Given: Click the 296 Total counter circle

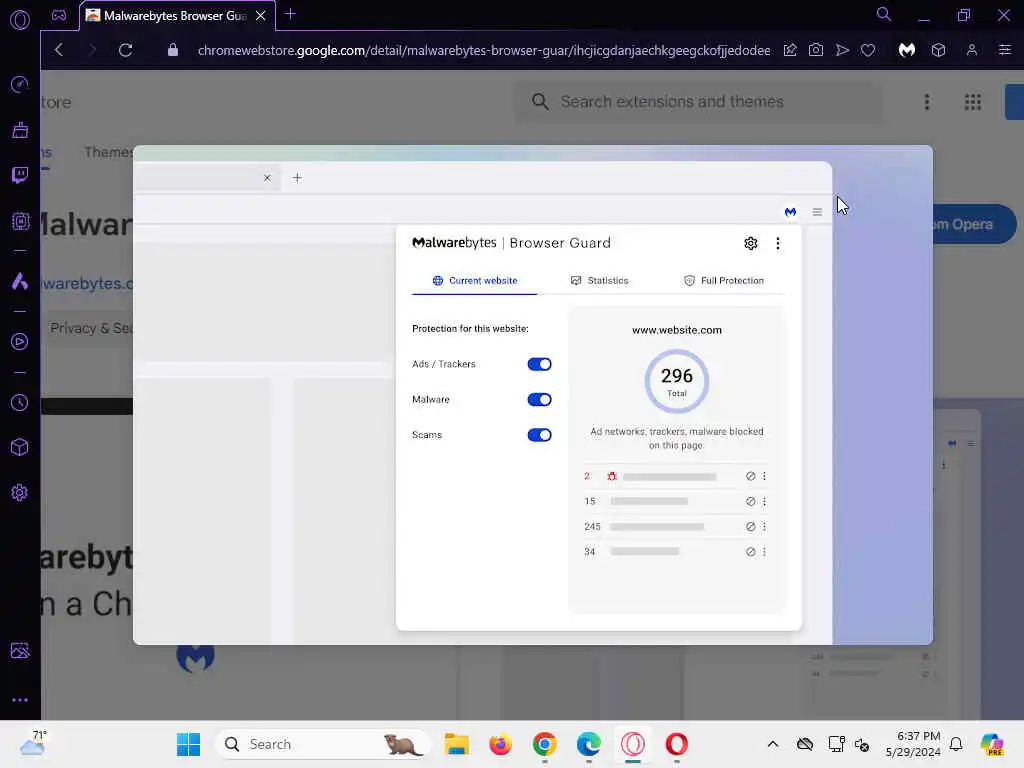Looking at the screenshot, I should (677, 381).
